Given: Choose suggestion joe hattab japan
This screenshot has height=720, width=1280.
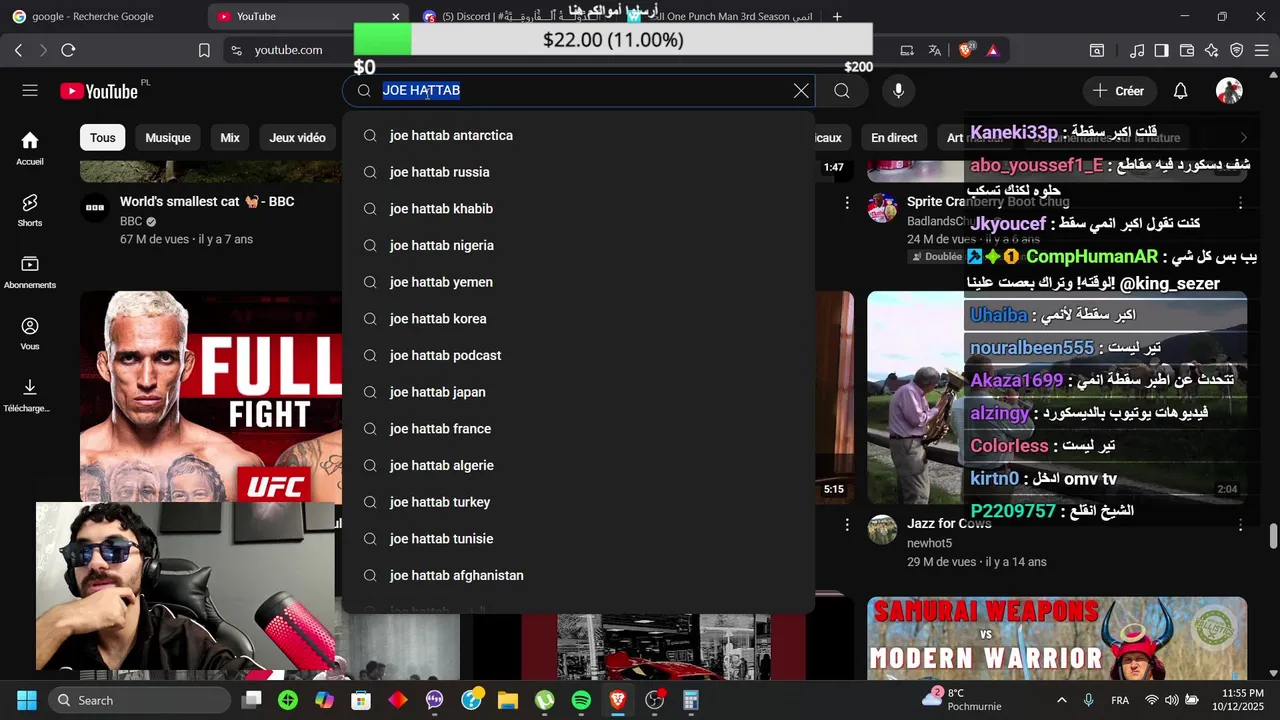Looking at the screenshot, I should point(578,392).
